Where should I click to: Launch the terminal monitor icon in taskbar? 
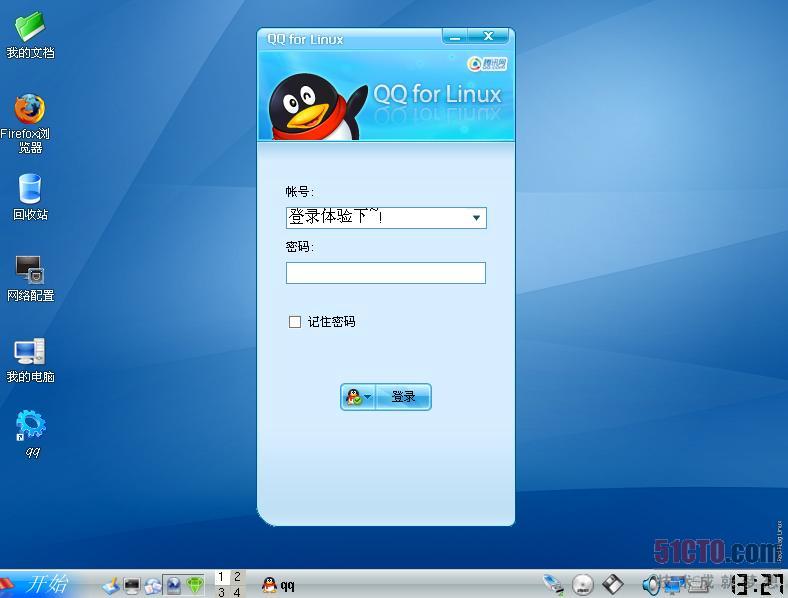(x=132, y=585)
